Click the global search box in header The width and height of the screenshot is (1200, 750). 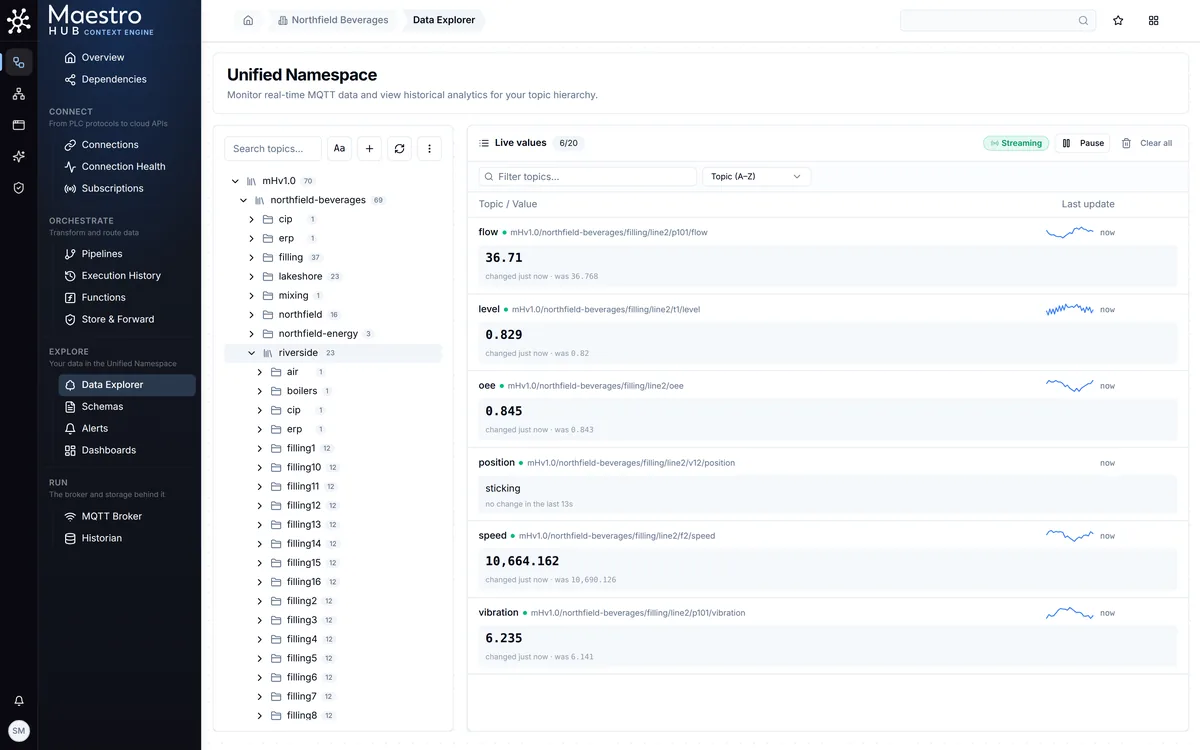click(x=998, y=21)
